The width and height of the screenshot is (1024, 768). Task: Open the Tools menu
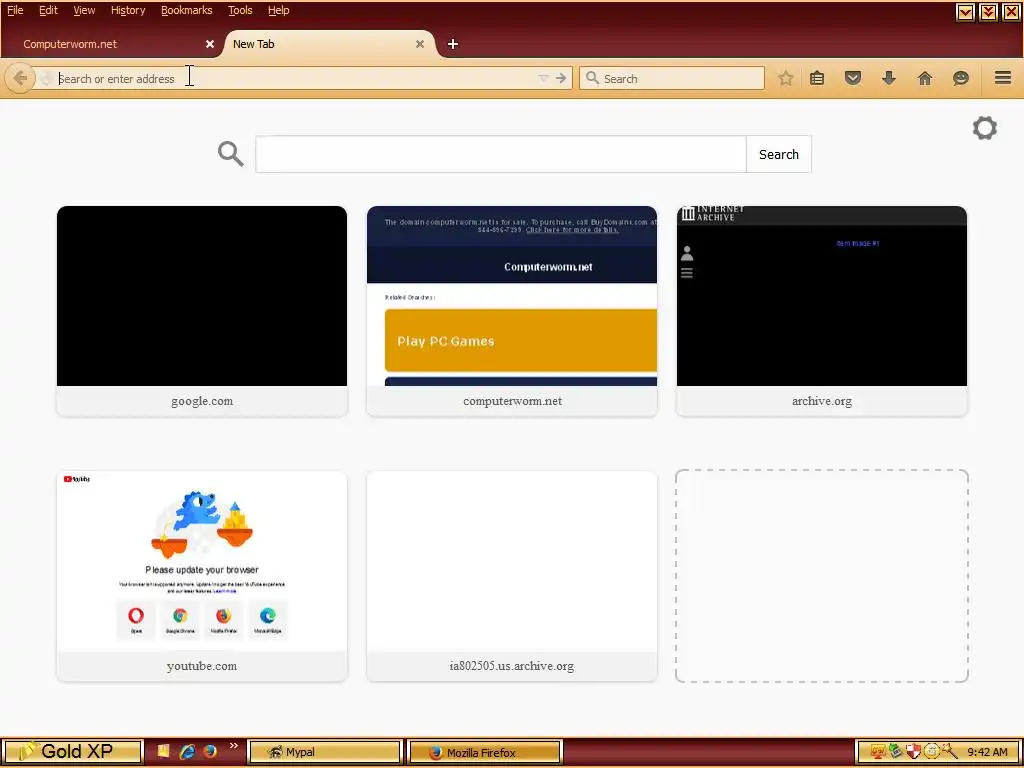[240, 10]
